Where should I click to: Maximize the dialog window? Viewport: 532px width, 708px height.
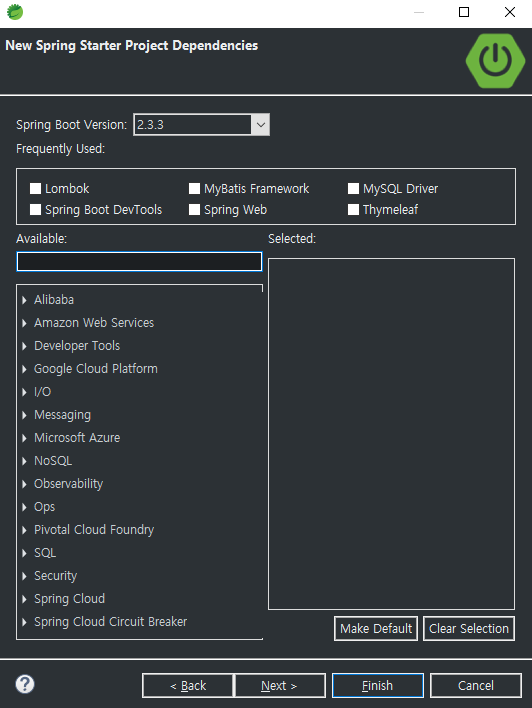pyautogui.click(x=464, y=12)
